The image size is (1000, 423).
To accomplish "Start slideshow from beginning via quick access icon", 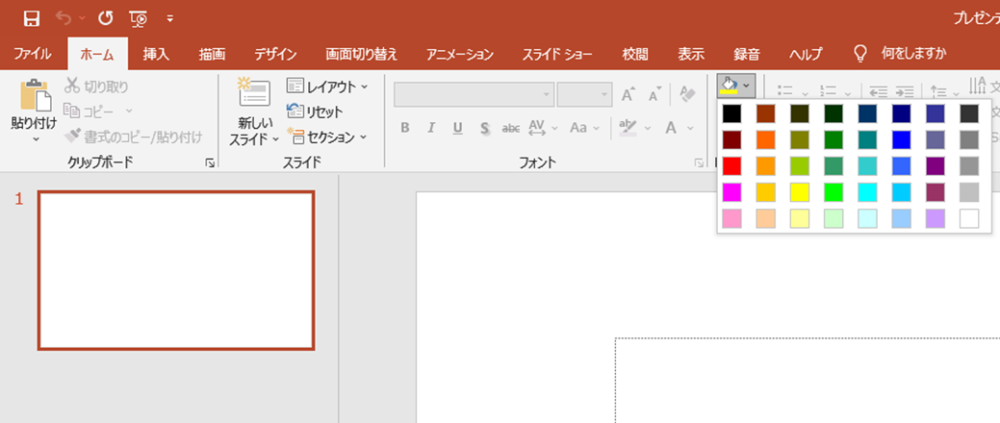I will (139, 18).
